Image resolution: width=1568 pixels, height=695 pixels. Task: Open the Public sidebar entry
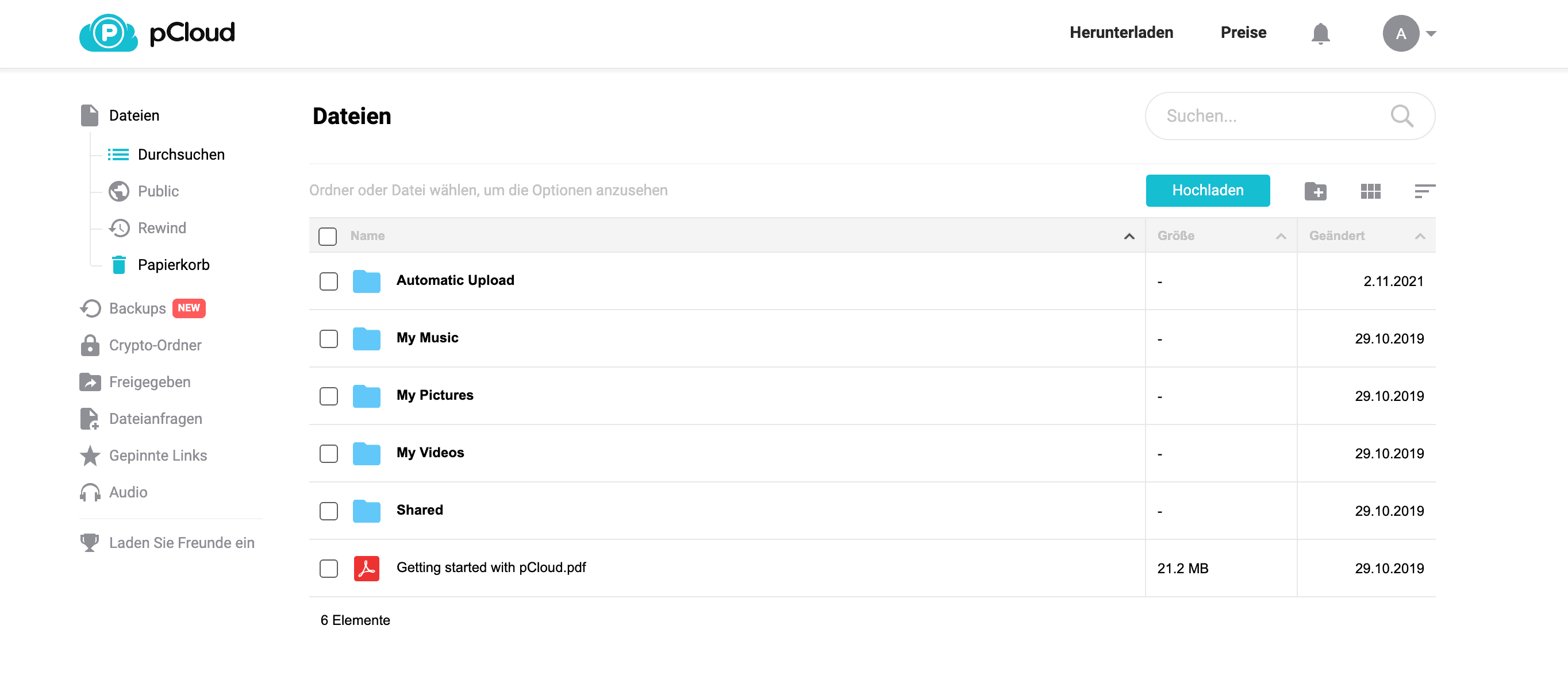pyautogui.click(x=158, y=191)
